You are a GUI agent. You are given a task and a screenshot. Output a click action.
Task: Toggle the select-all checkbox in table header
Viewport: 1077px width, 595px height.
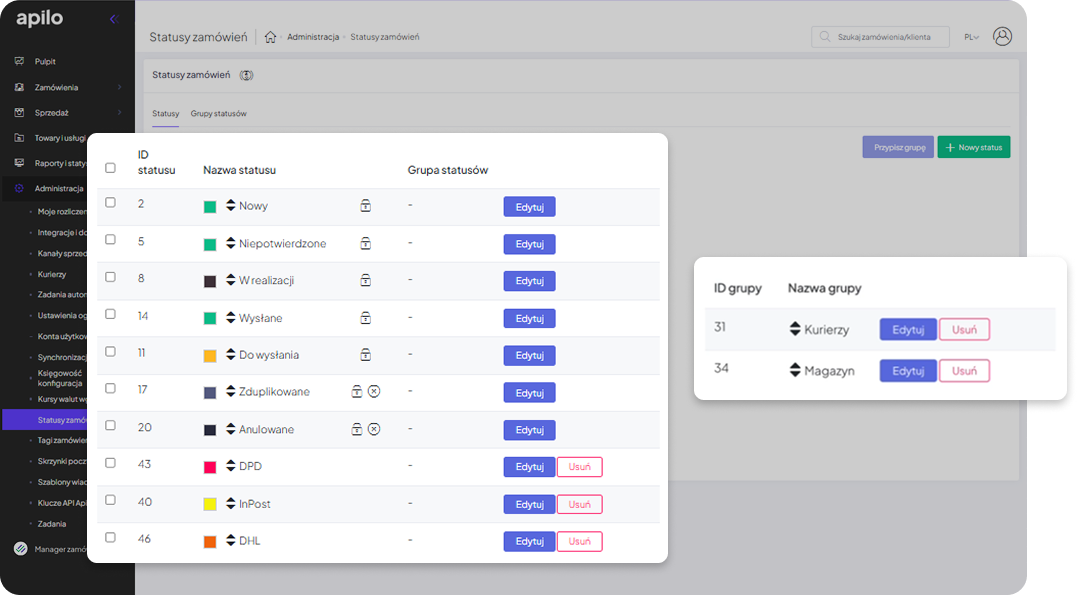click(x=111, y=169)
